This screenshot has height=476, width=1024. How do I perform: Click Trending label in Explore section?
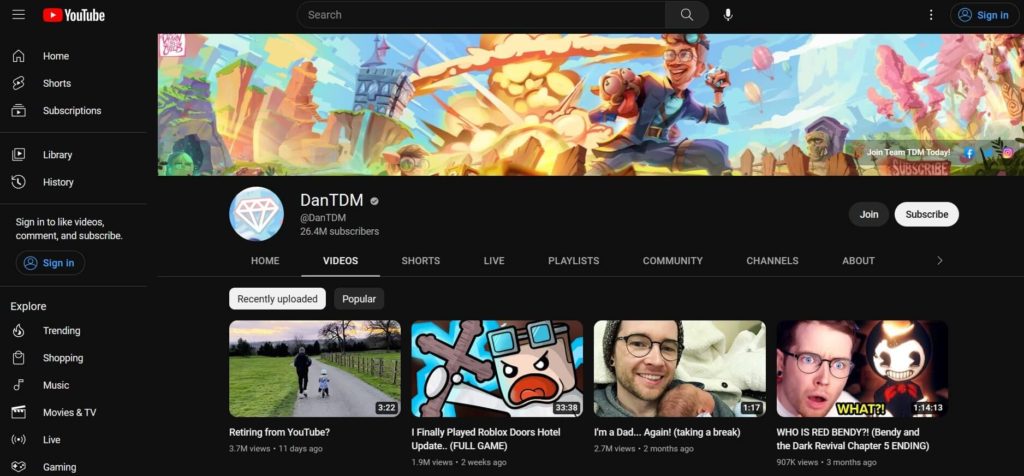point(61,330)
